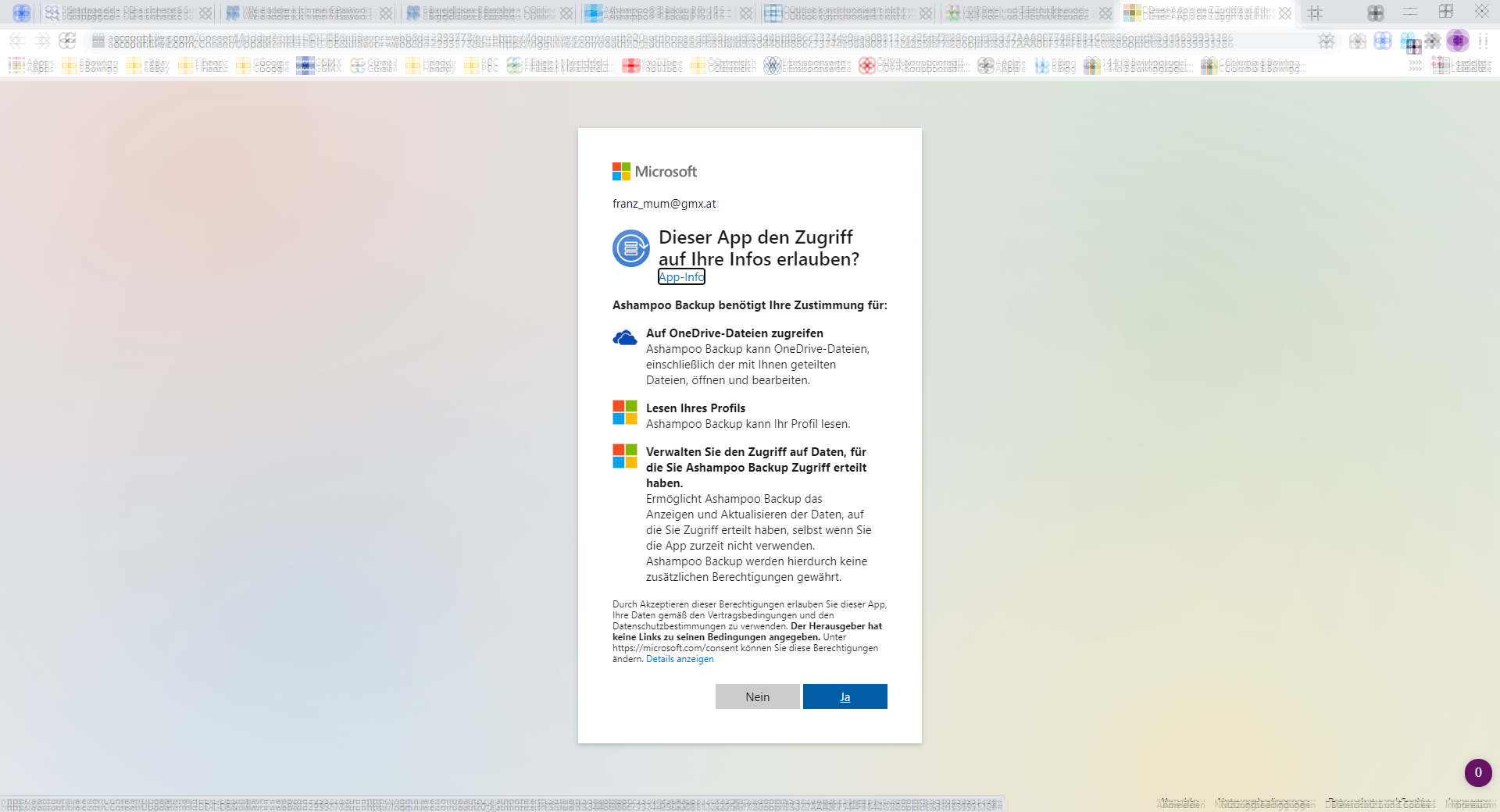Close the Ashampoo Backup Pro tab

click(x=746, y=13)
